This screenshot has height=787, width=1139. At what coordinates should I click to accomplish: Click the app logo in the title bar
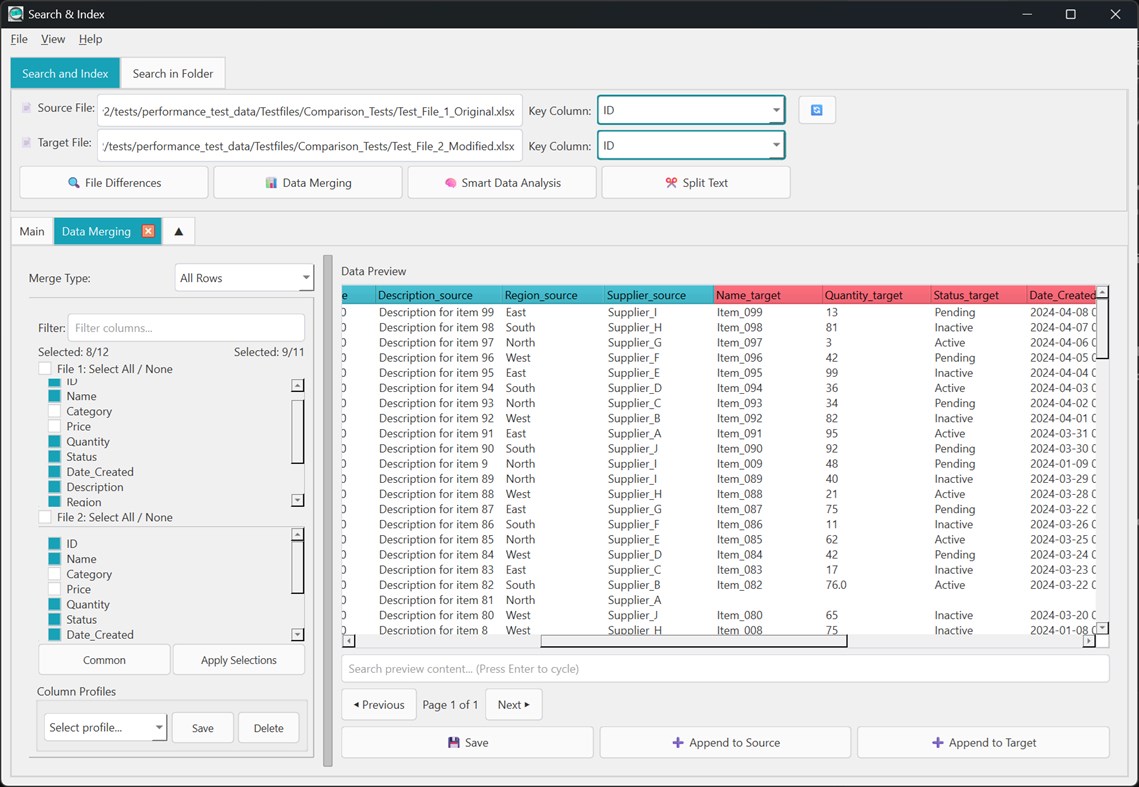14,14
